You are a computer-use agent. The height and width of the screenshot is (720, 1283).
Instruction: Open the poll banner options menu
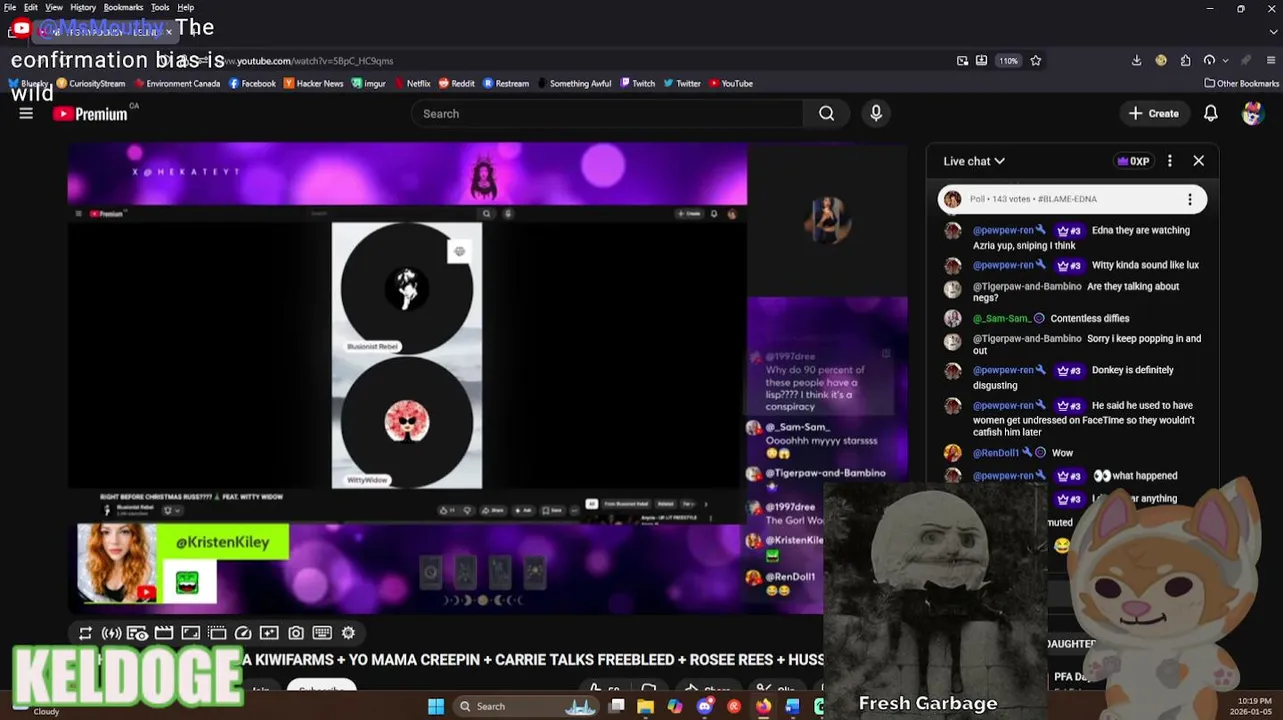(x=1189, y=199)
